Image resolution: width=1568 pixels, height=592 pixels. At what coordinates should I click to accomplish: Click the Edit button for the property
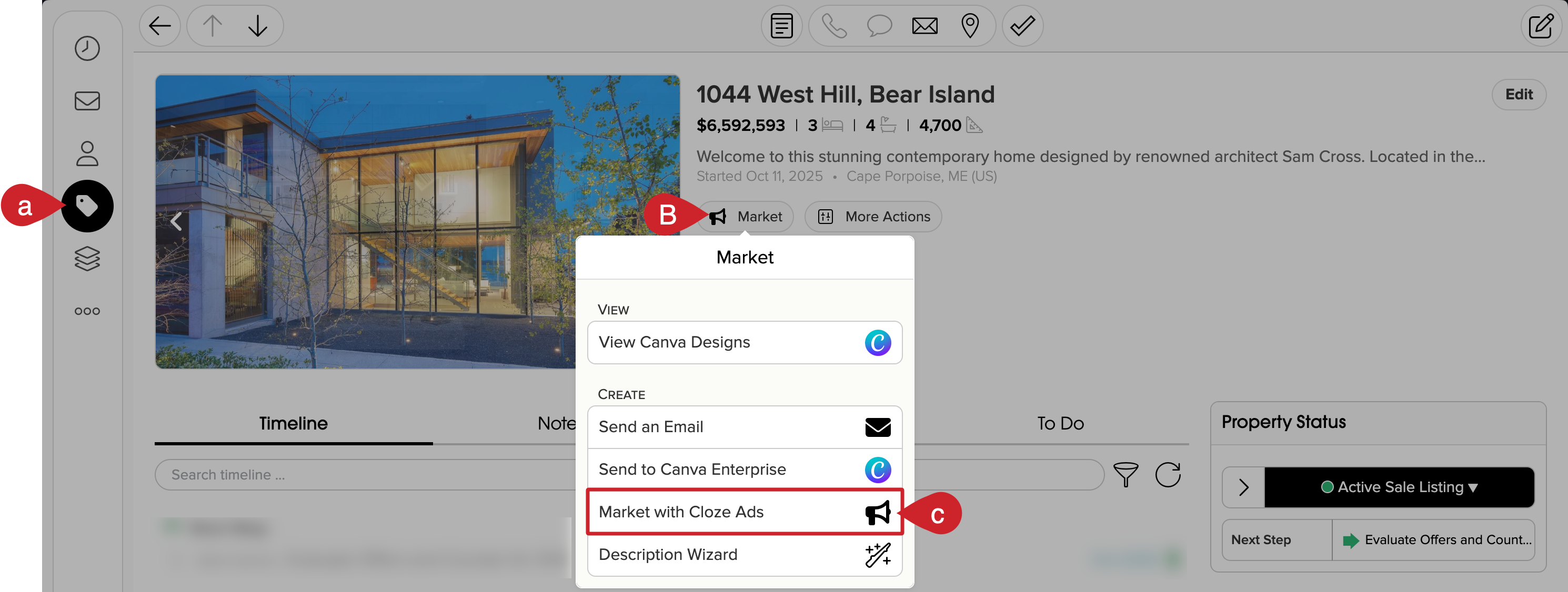[1519, 94]
